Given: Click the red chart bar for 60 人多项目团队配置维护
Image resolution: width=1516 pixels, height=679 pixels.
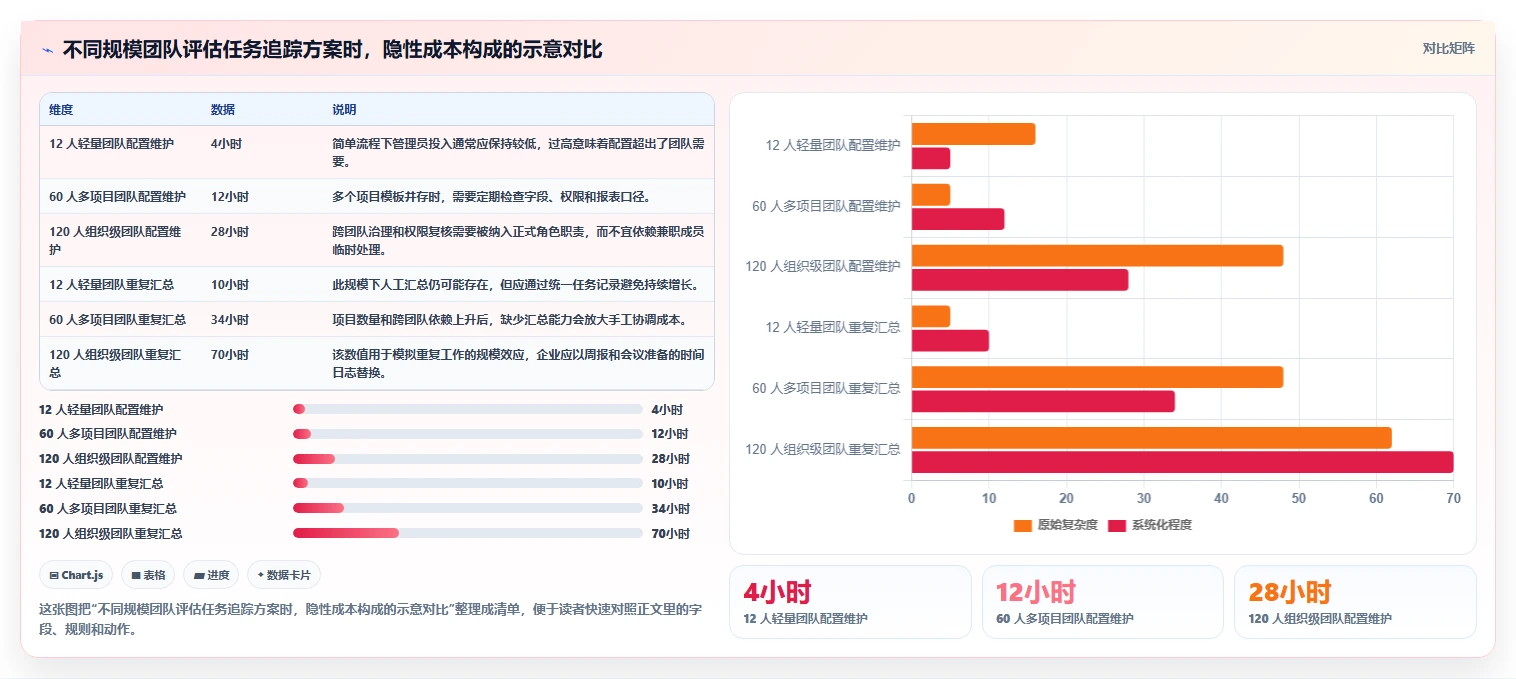Looking at the screenshot, I should pyautogui.click(x=958, y=219).
